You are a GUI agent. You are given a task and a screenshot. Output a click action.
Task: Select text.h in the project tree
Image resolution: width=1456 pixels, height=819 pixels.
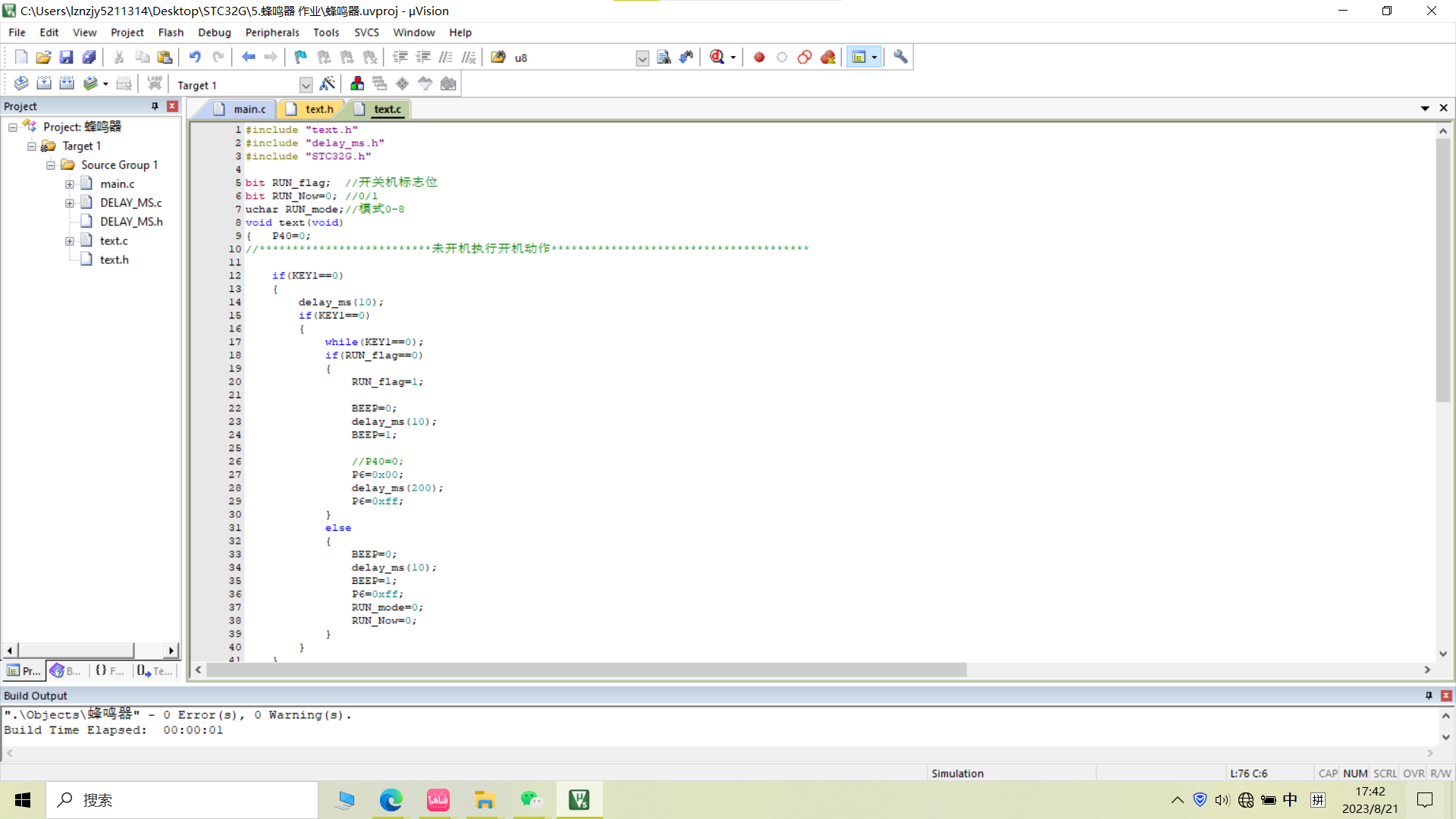coord(115,259)
